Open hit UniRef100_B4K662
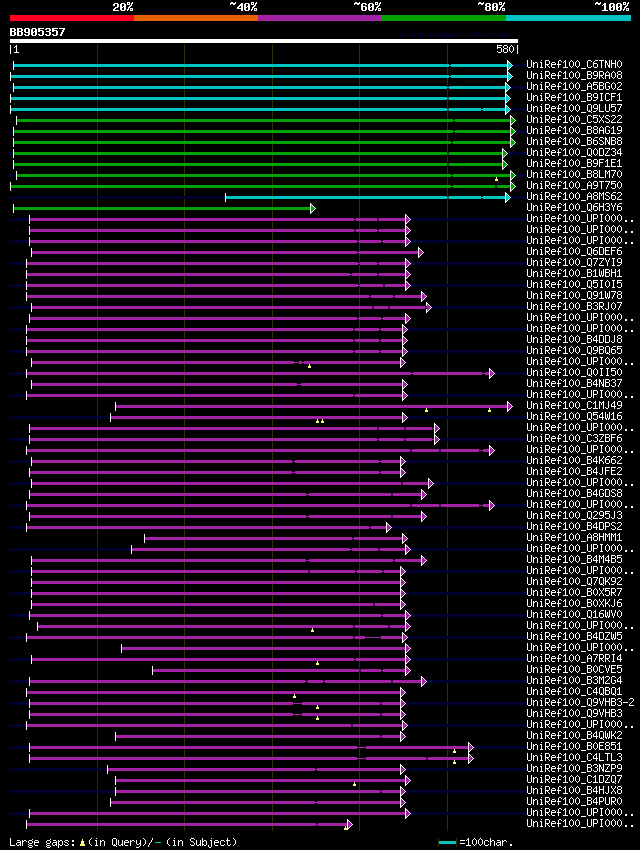Image resolution: width=640 pixels, height=850 pixels. pos(574,461)
